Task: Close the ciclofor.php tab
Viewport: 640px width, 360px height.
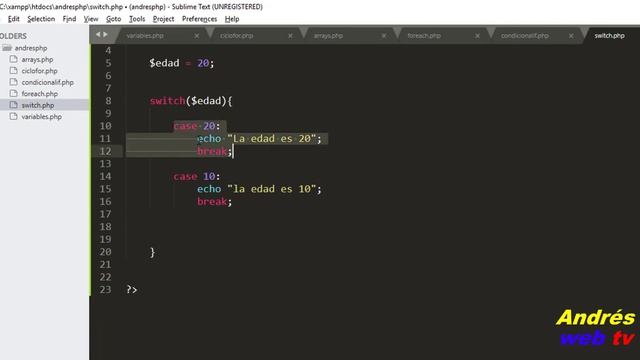Action: pos(290,36)
